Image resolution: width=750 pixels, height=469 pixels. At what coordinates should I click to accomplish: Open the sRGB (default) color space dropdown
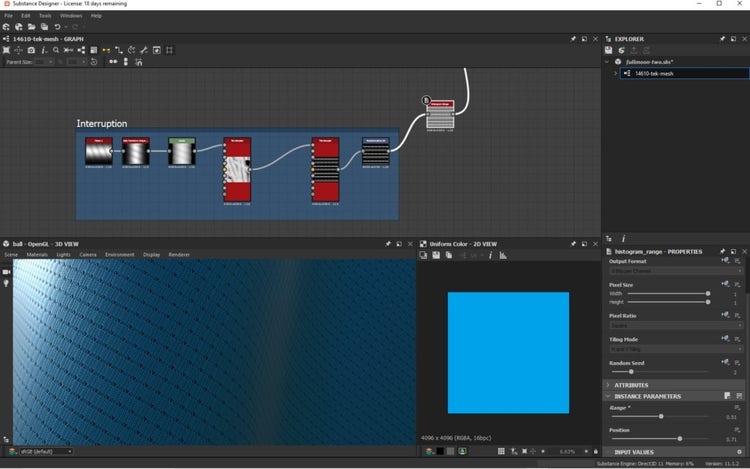click(45, 451)
